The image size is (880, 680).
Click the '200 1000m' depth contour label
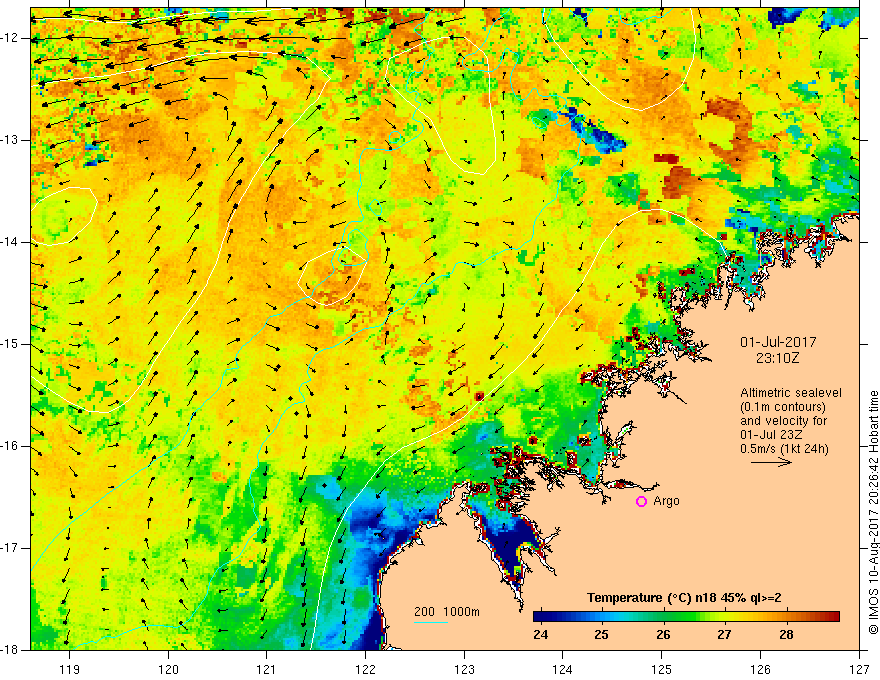tap(445, 611)
